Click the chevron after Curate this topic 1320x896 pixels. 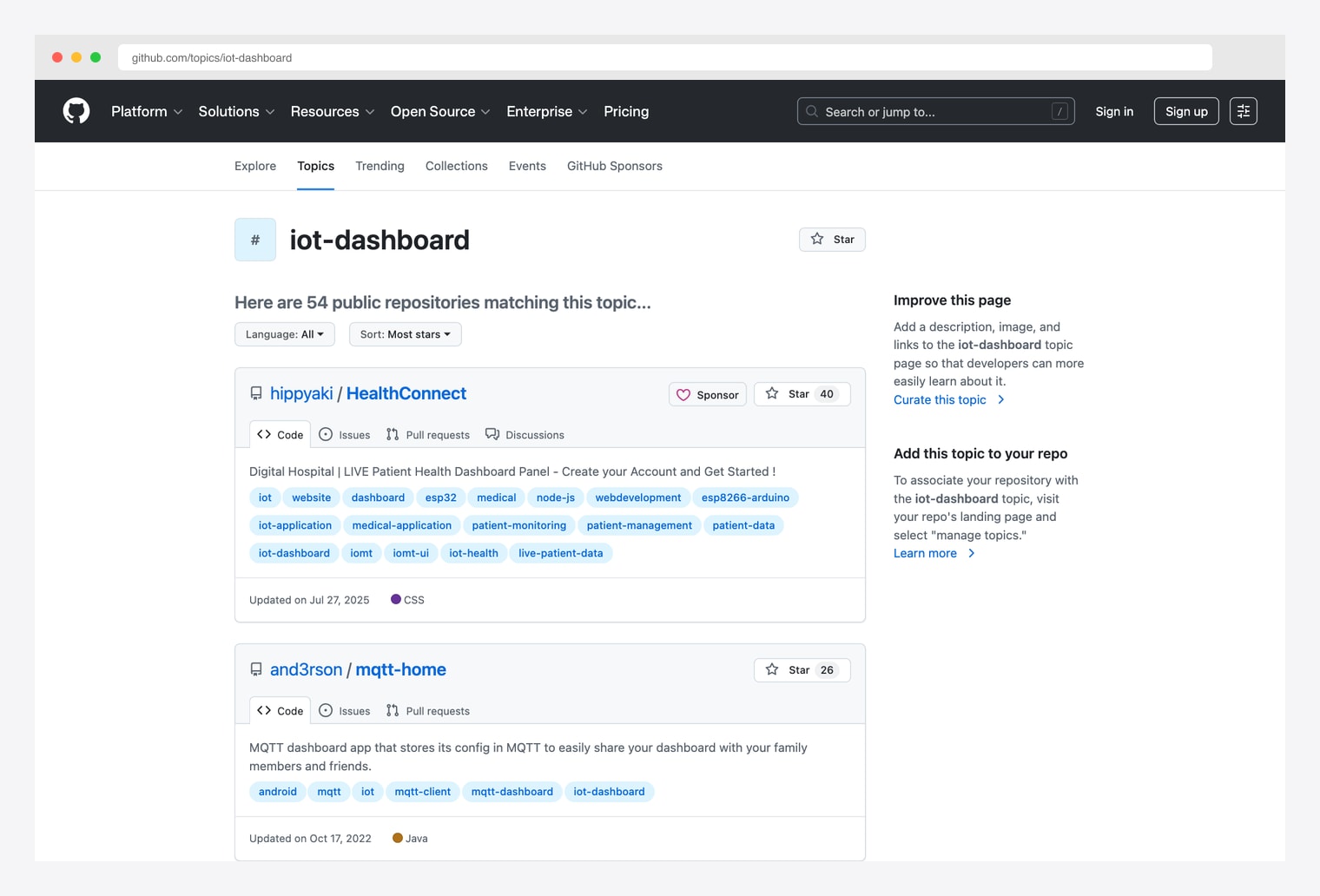tap(1000, 399)
